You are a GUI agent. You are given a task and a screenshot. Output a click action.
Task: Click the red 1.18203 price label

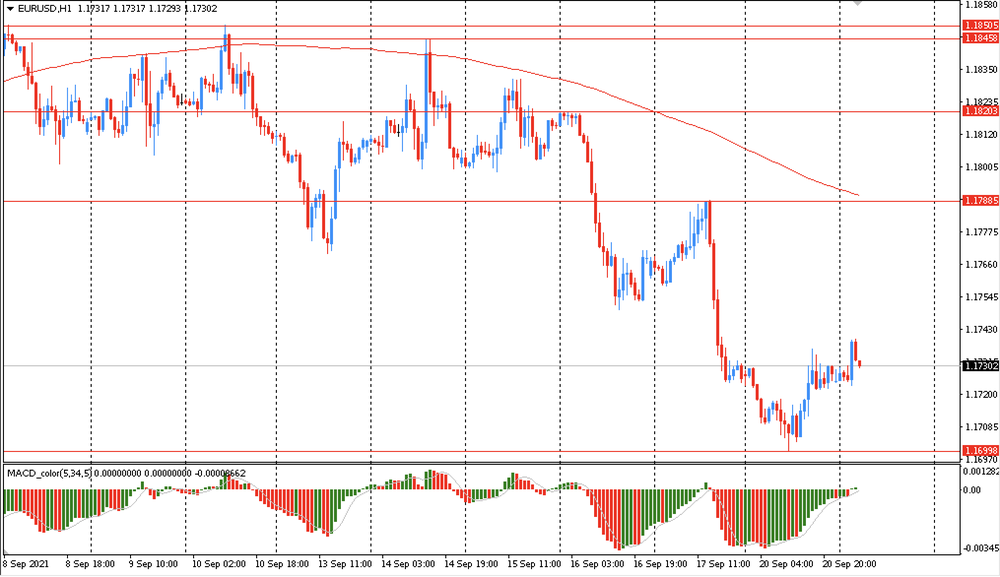(981, 111)
